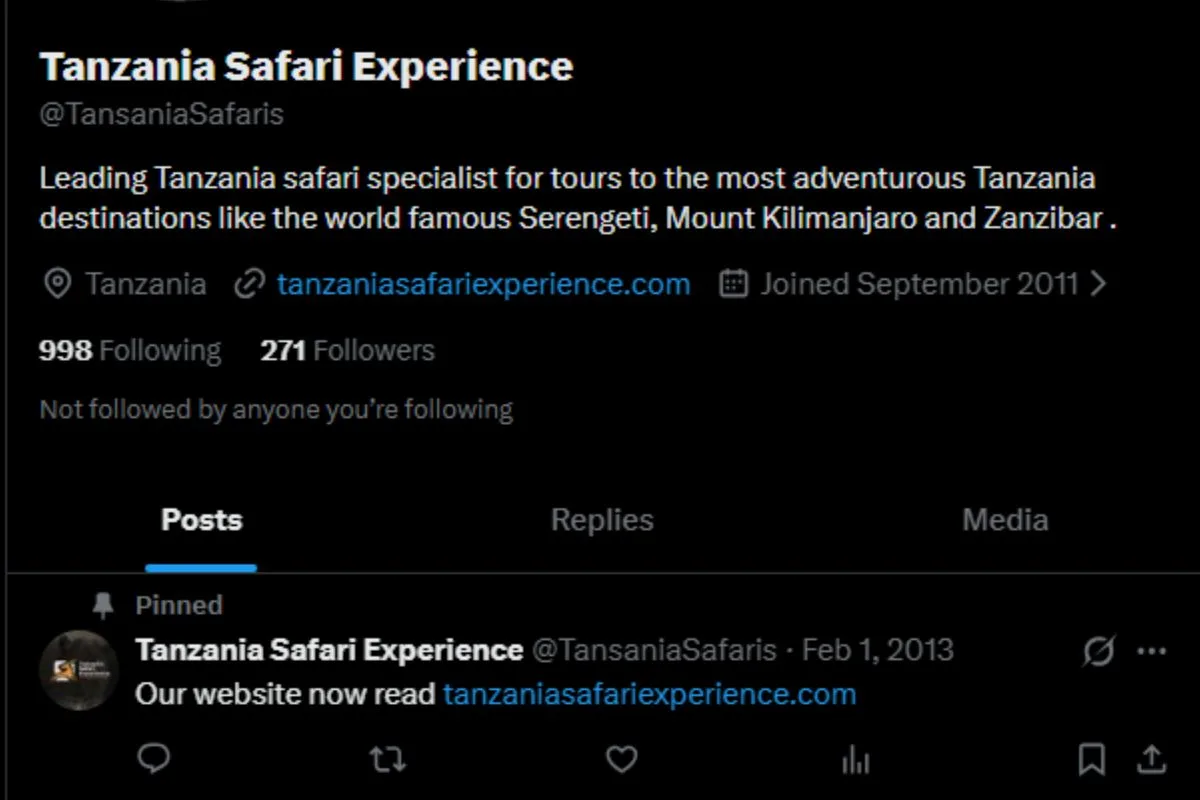Open the Media tab
Viewport: 1200px width, 800px height.
pos(1005,520)
